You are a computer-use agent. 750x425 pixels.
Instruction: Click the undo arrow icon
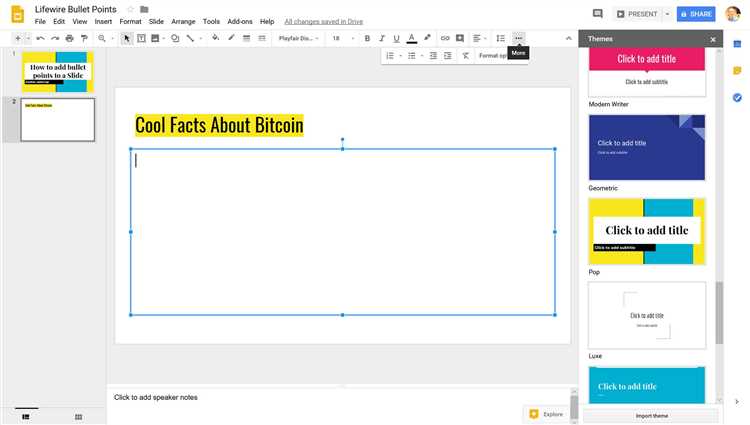click(41, 38)
